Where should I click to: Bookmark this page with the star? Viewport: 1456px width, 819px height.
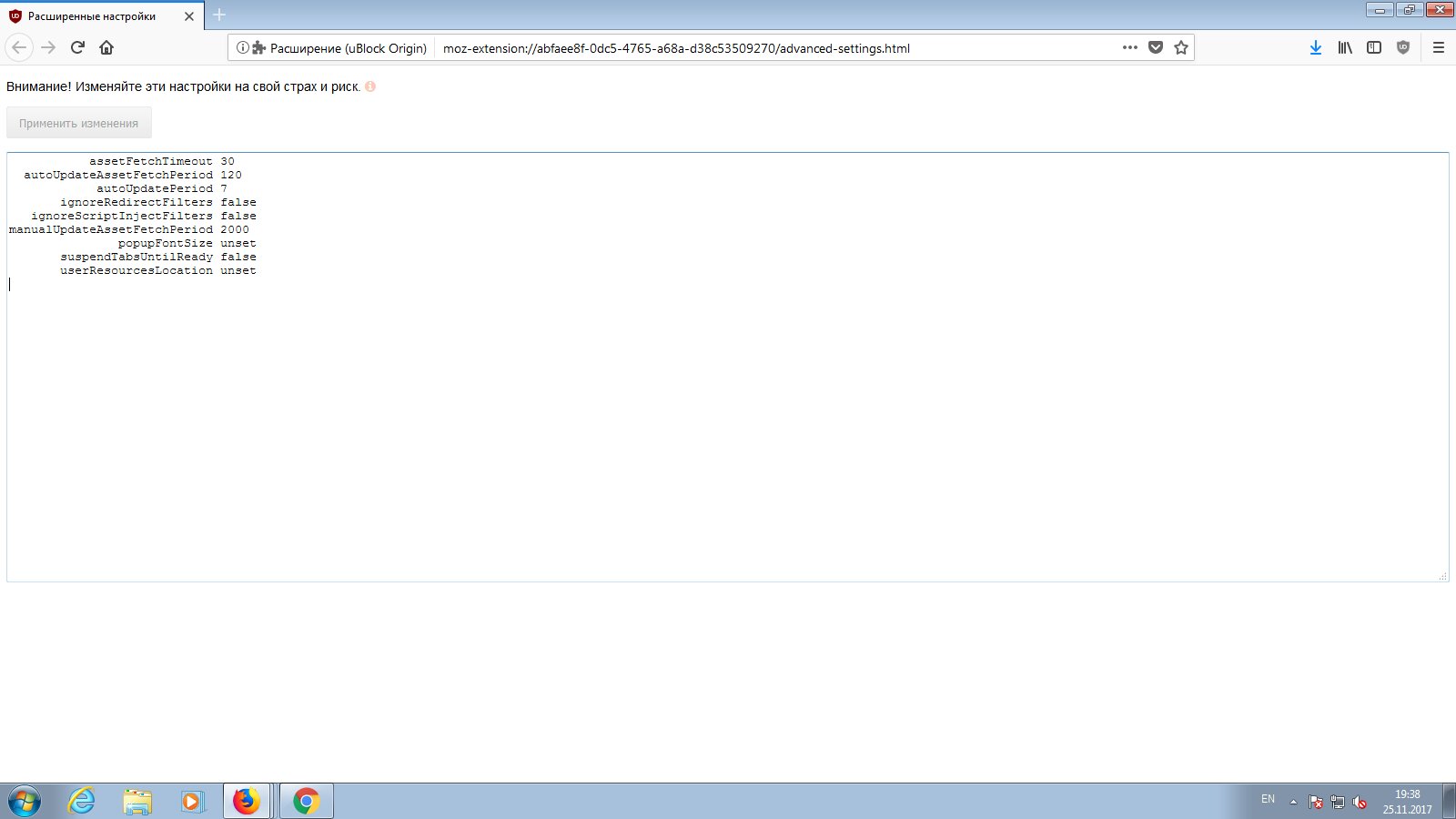click(1181, 47)
